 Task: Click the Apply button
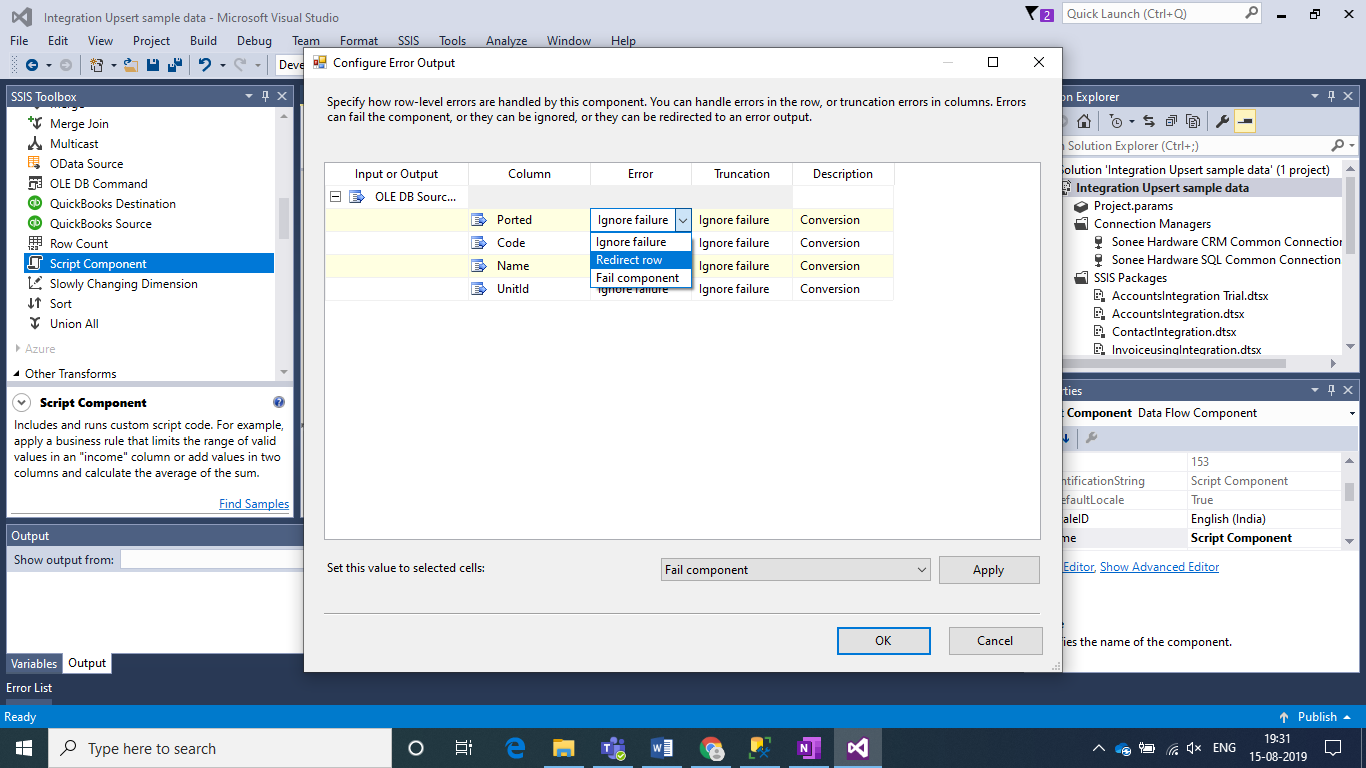[989, 570]
